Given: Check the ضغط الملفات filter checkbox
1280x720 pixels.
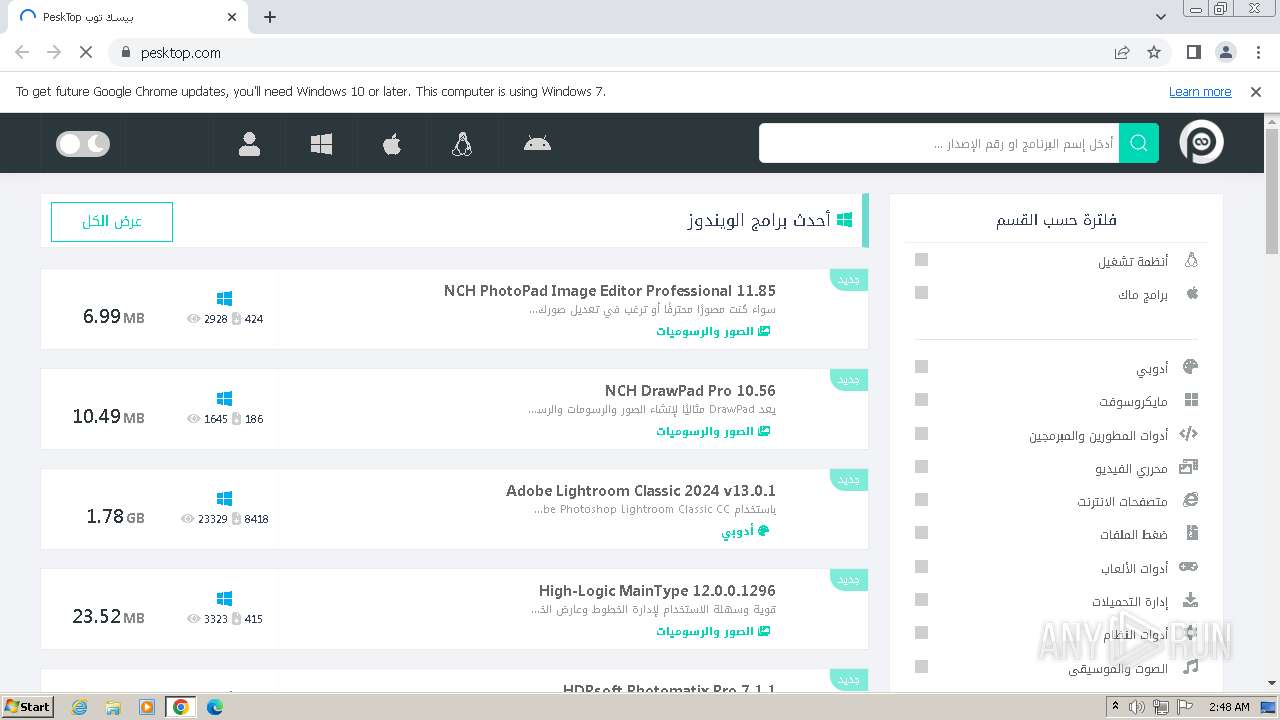Looking at the screenshot, I should click(921, 534).
